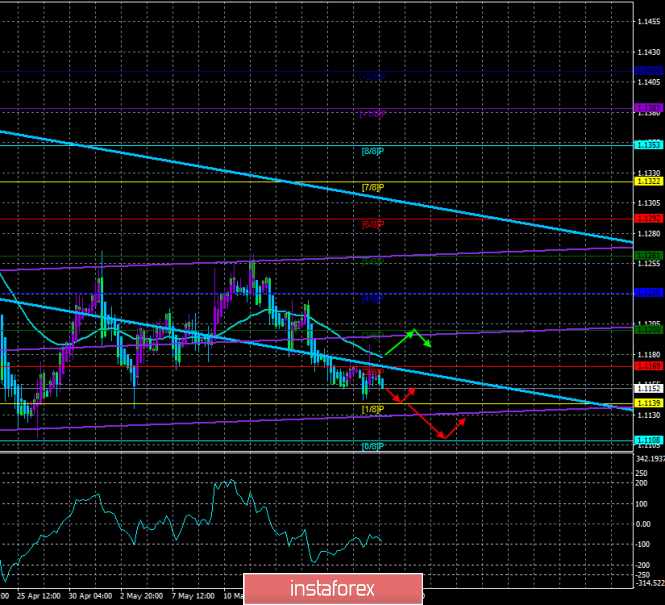665x605 pixels.
Task: Click the 1.1180 price axis label
Action: point(649,354)
